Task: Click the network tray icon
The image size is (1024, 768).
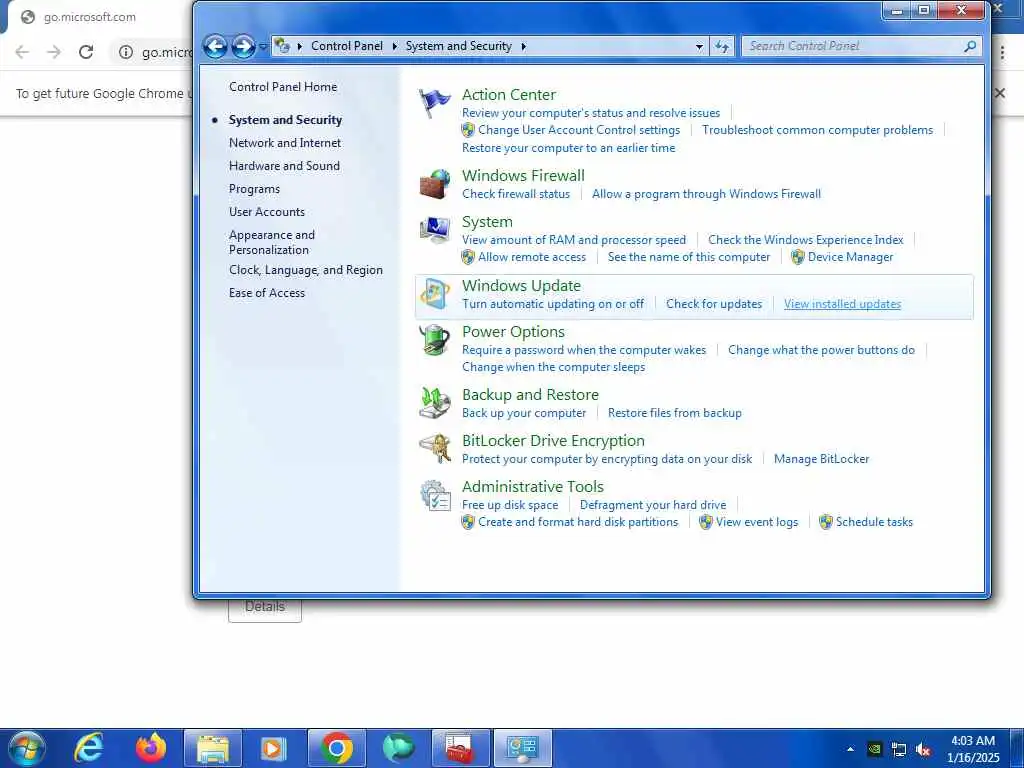Action: pos(899,749)
